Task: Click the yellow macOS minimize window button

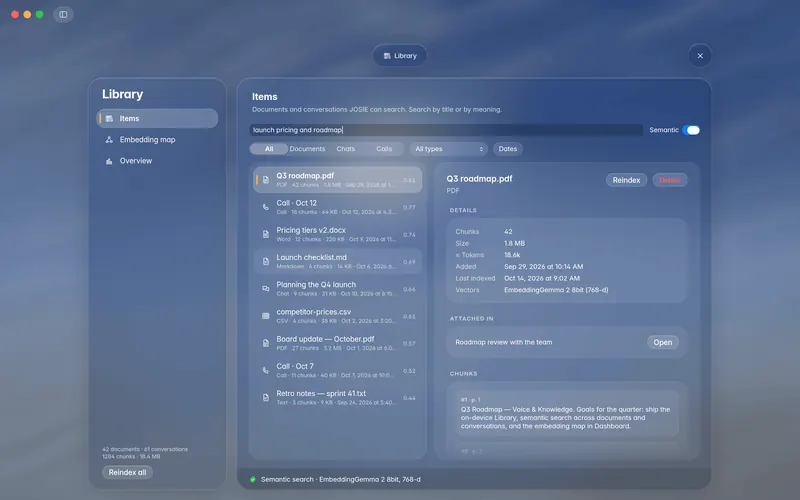Action: 27,14
